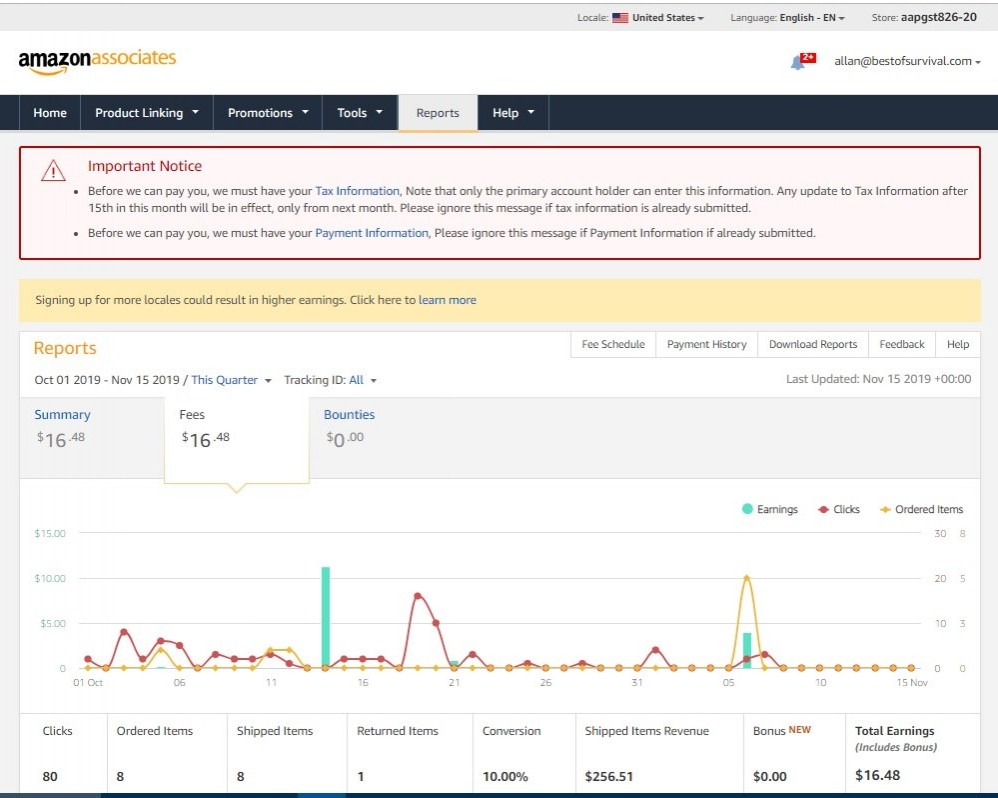998x798 pixels.
Task: Click Download Reports
Action: [x=813, y=344]
